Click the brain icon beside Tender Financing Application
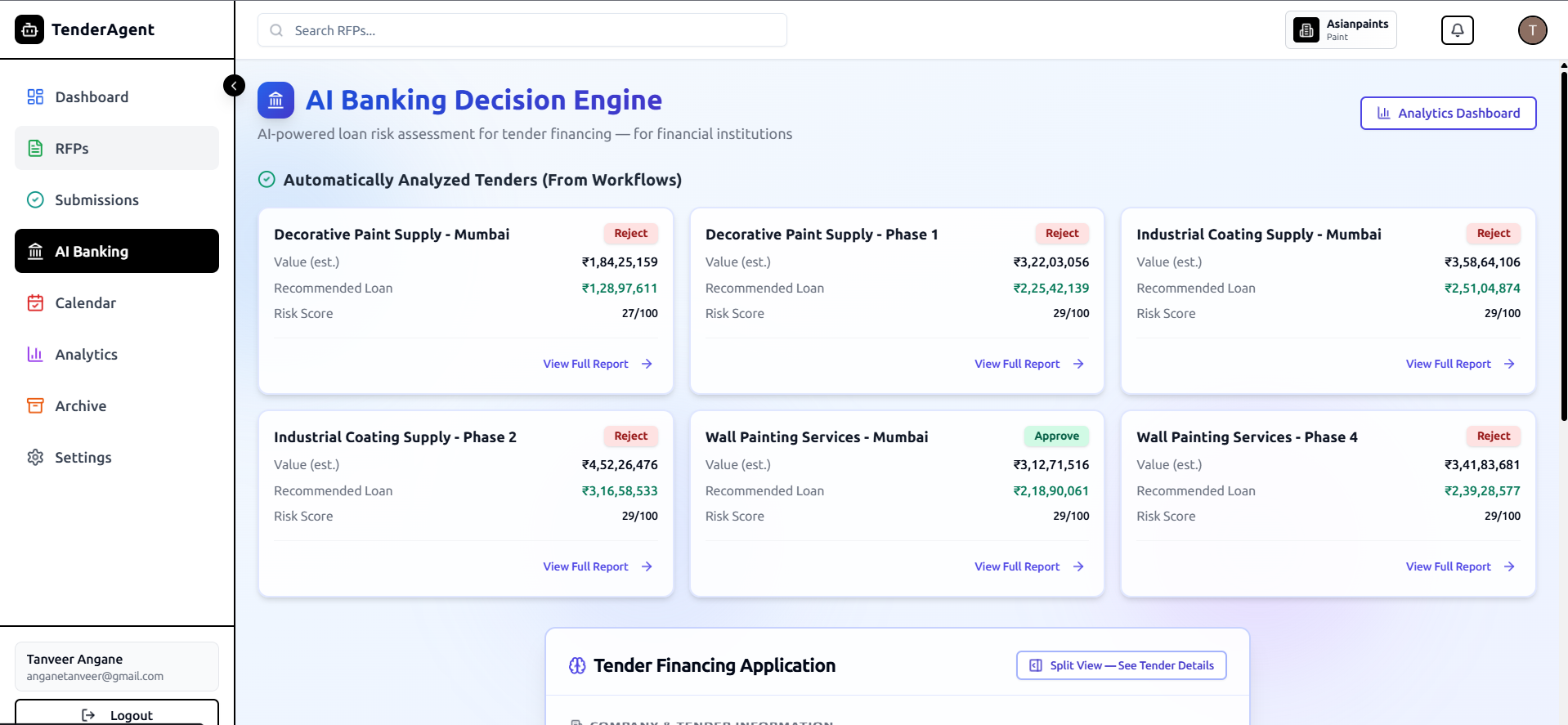Screen dimensions: 1568x725 (577, 665)
